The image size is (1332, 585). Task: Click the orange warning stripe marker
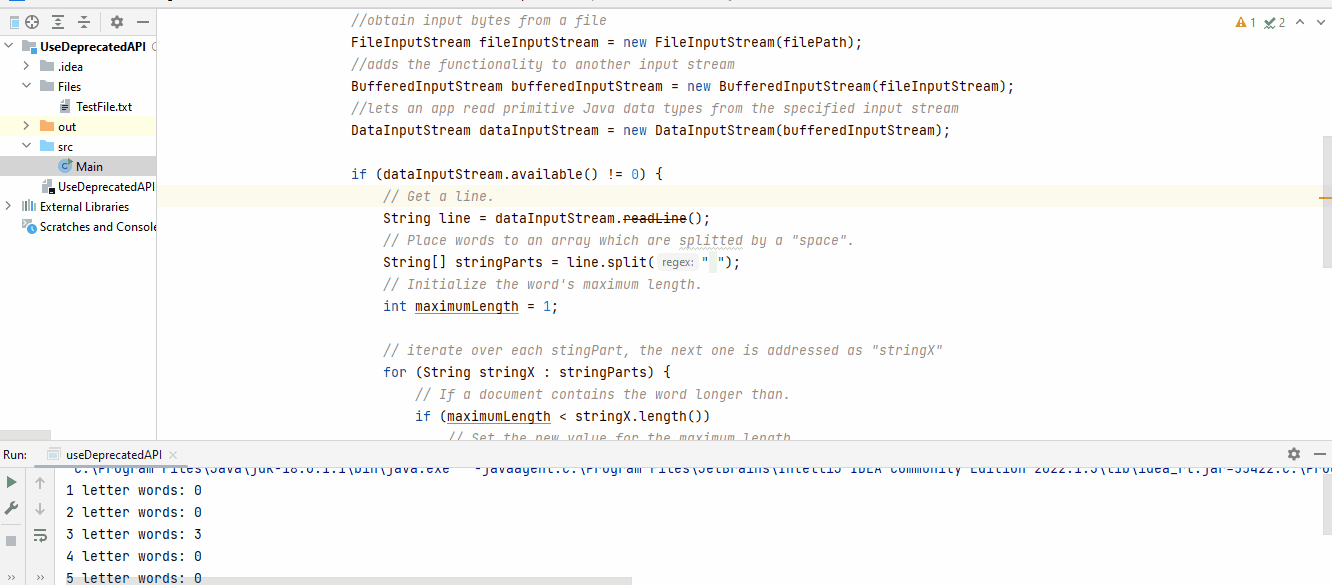[1325, 198]
